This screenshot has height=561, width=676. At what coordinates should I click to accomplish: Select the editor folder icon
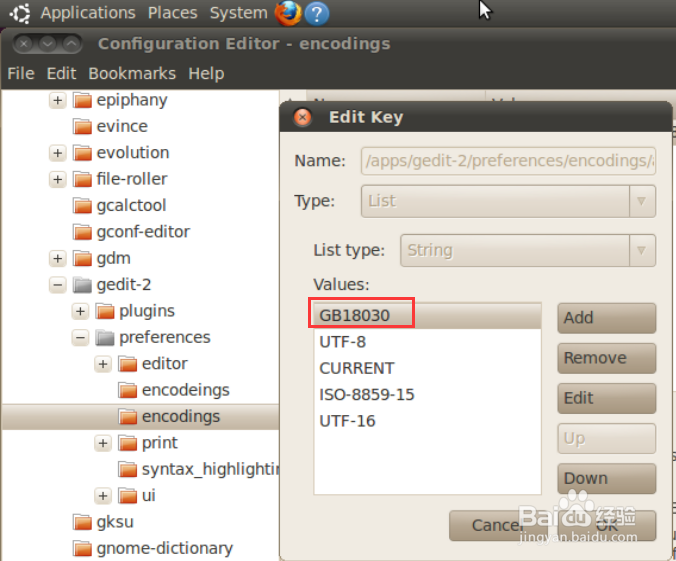click(128, 364)
